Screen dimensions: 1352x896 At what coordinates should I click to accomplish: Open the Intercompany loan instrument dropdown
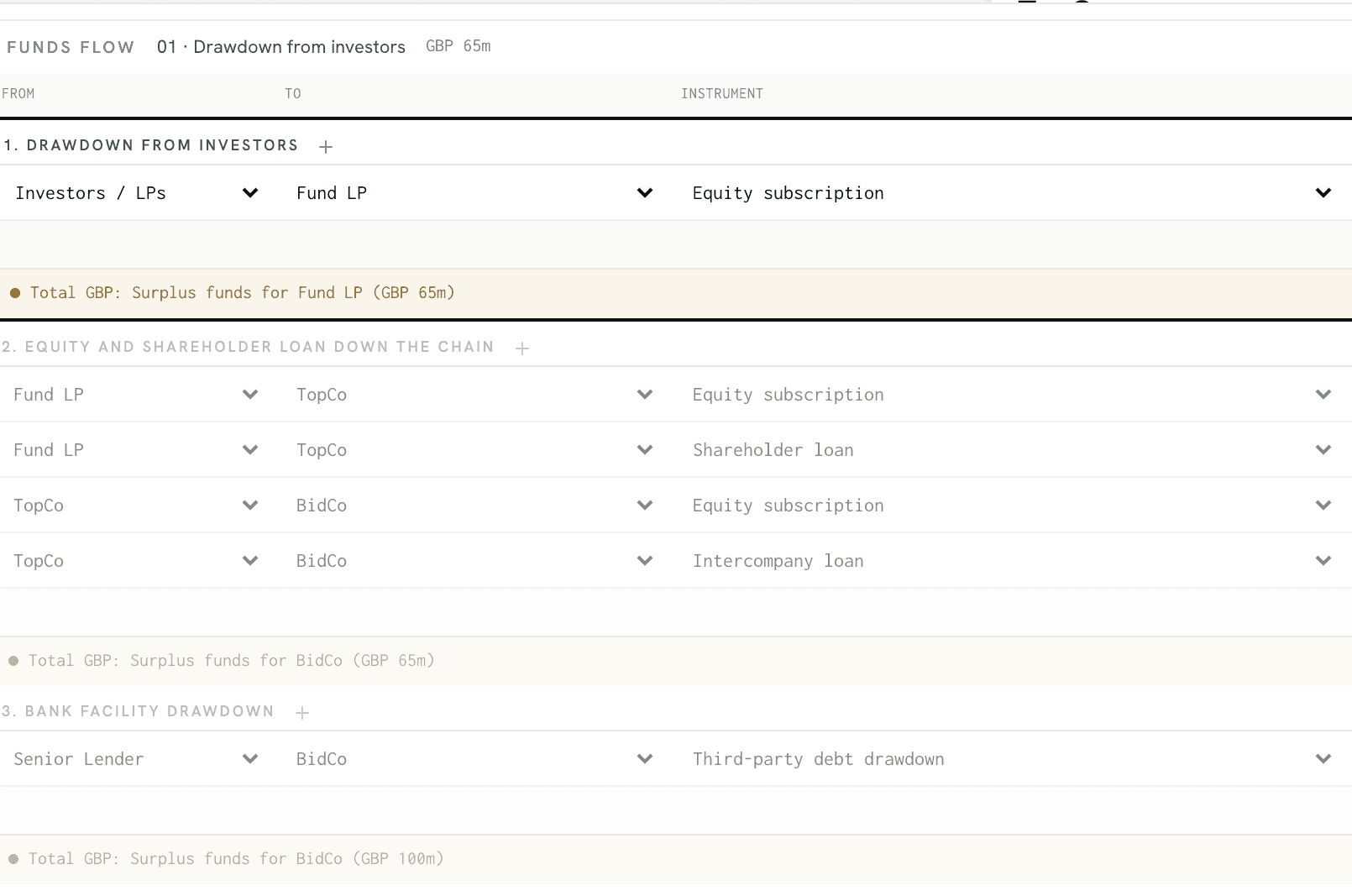1011,561
